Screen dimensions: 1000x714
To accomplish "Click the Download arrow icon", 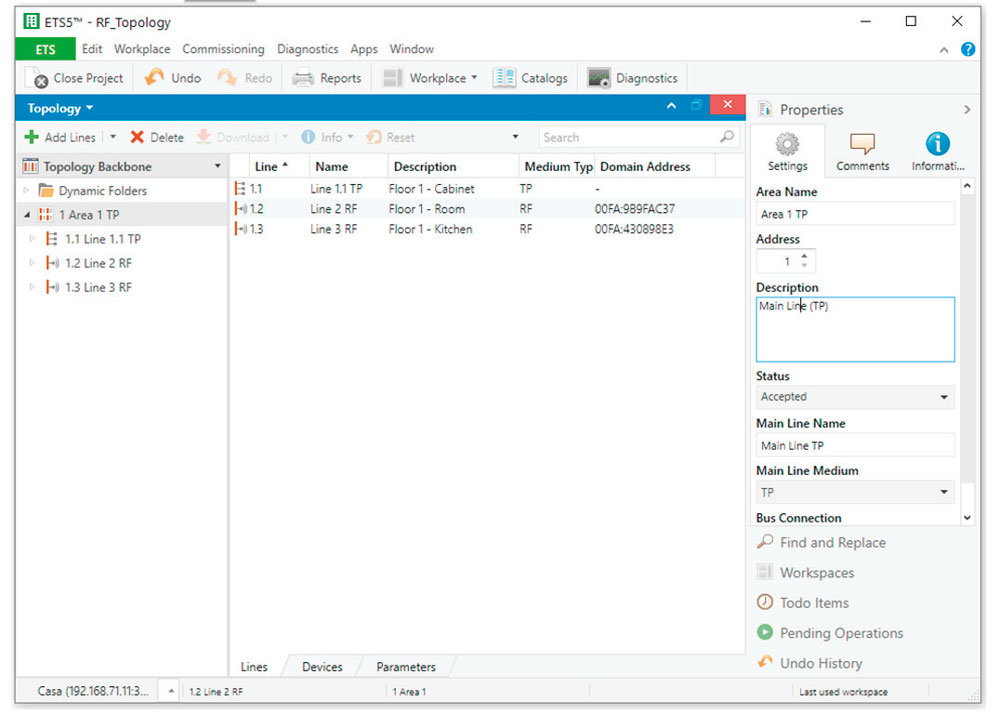I will [x=203, y=136].
